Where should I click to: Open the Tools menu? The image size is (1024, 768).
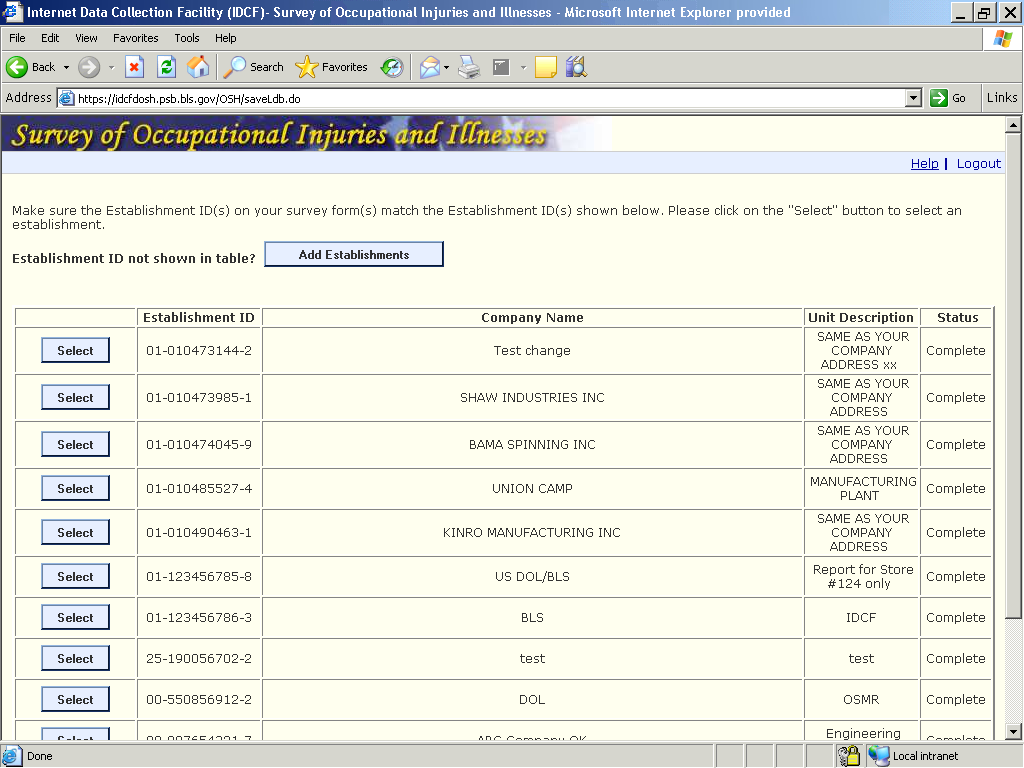click(x=187, y=38)
